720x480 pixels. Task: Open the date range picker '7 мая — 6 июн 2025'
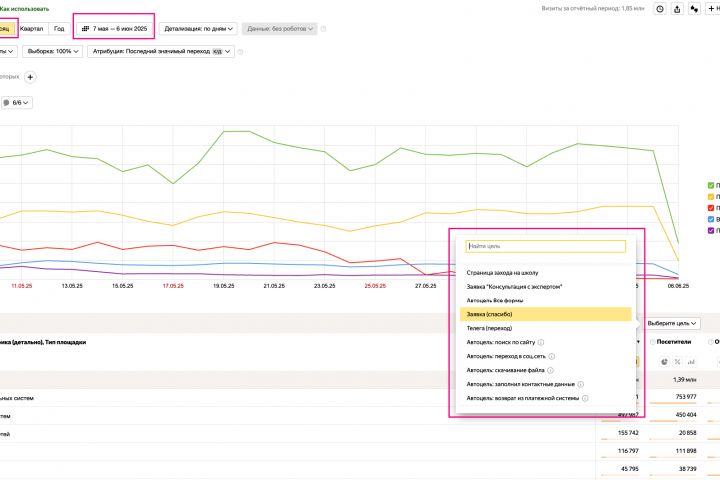[x=114, y=29]
